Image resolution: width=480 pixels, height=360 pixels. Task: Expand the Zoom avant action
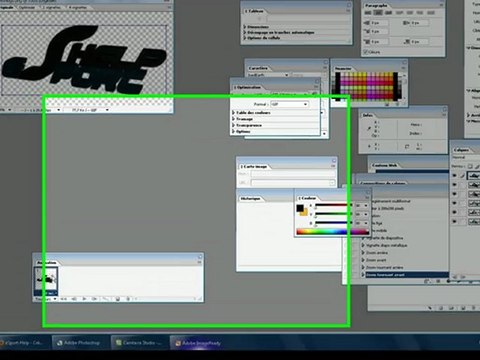tap(363, 260)
